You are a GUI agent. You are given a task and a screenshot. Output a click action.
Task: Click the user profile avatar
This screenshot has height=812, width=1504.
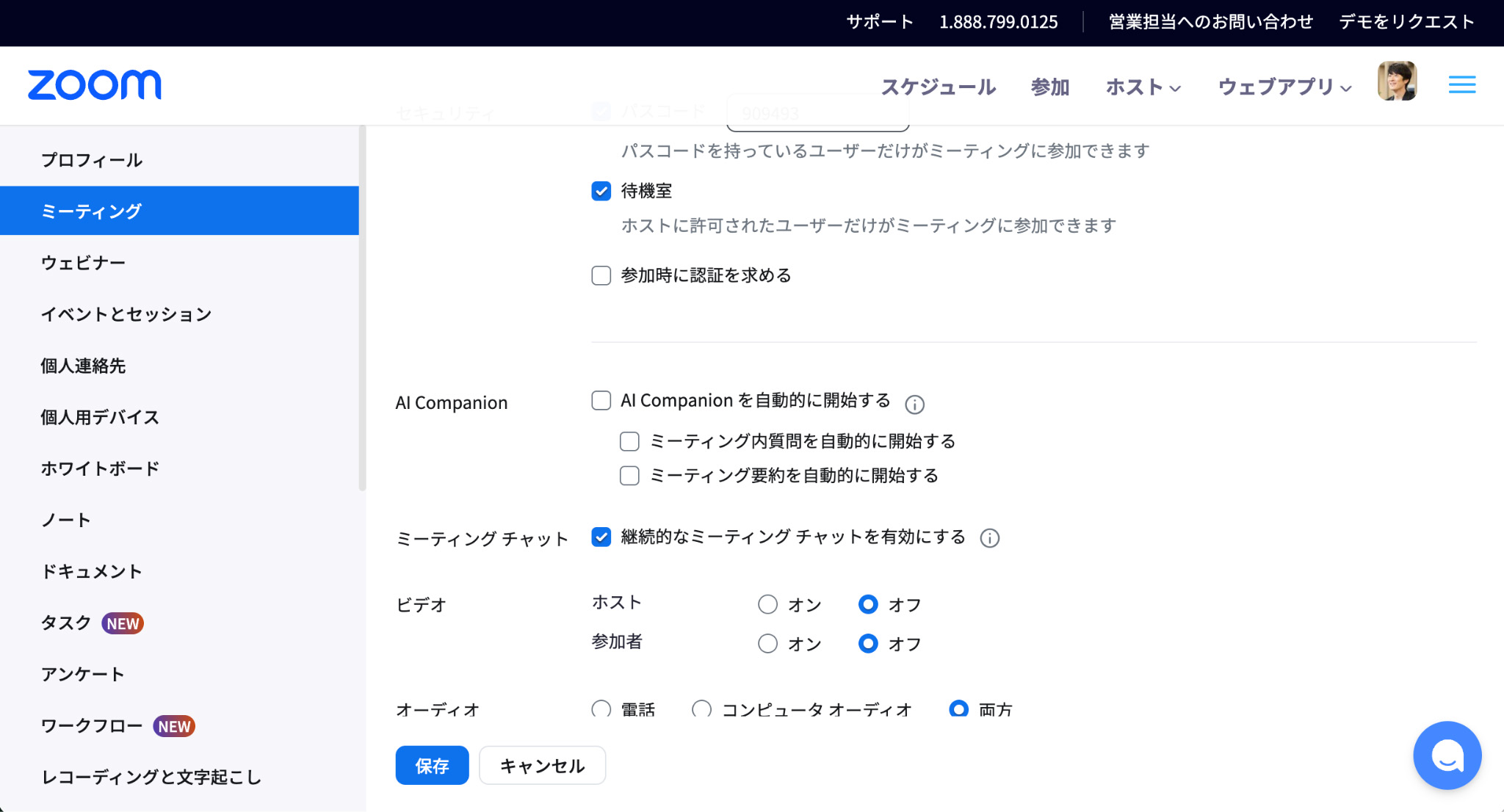(x=1396, y=81)
